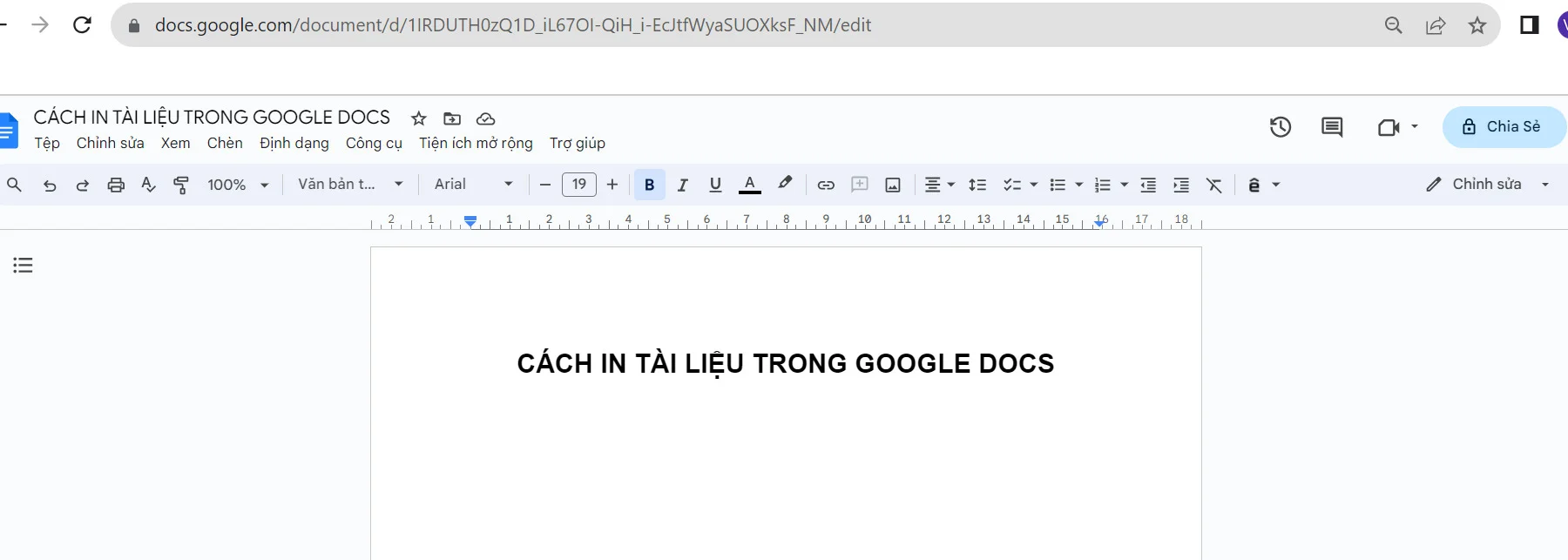Toggle underline formatting
This screenshot has width=1568, height=560.
pos(715,185)
